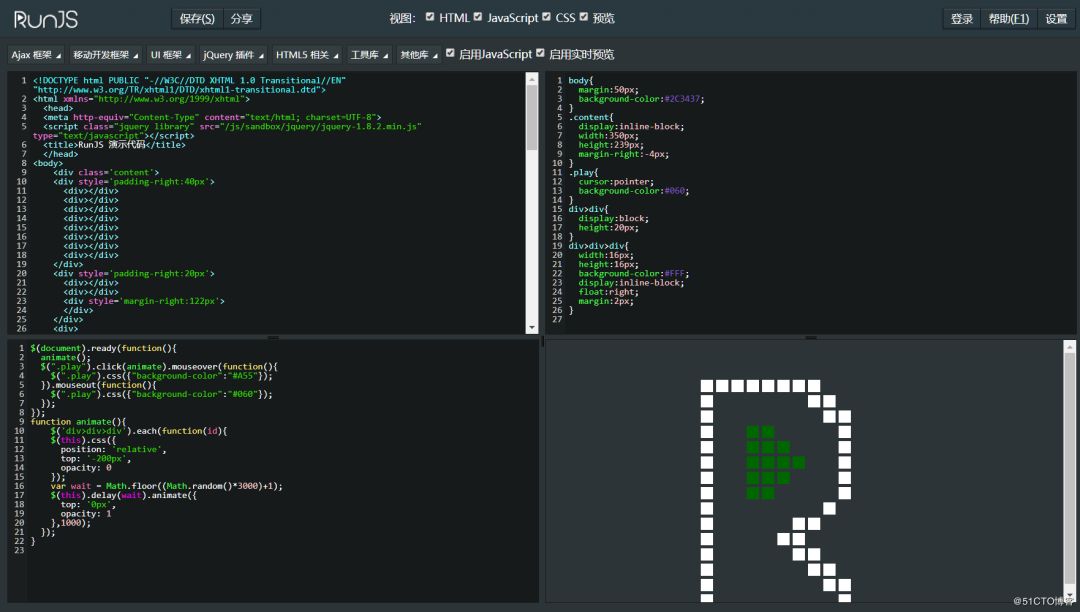The width and height of the screenshot is (1080, 612).
Task: Click the 分享 share button
Action: pos(241,19)
